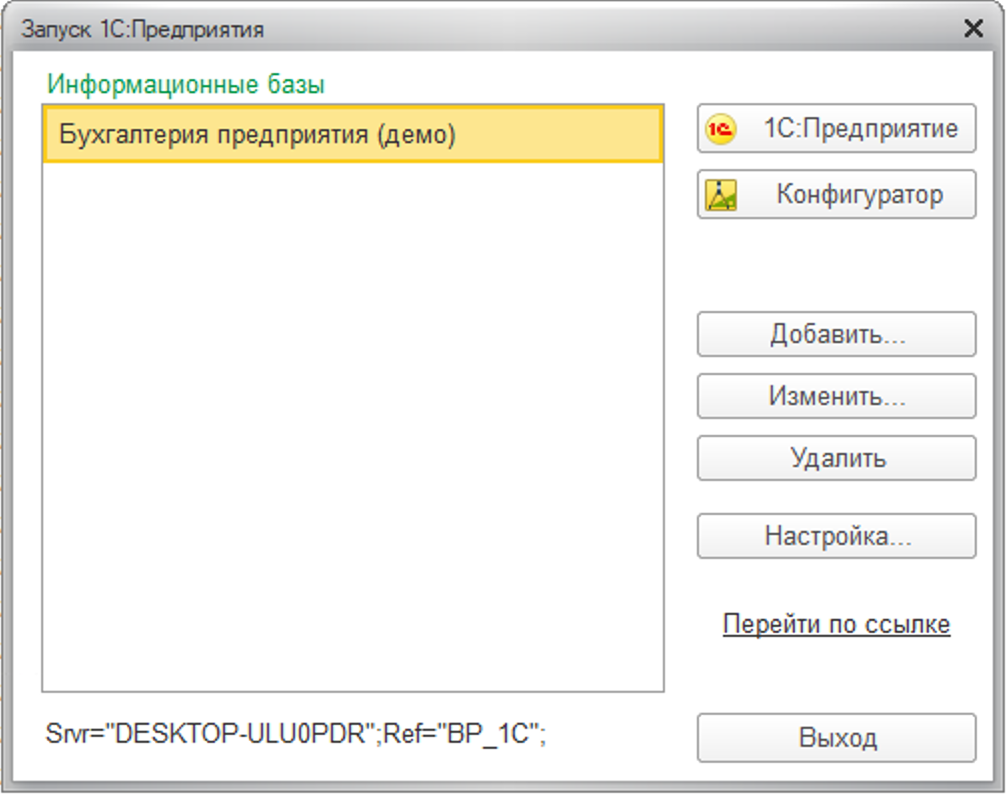Screen dimensions: 1008x794
Task: Add a new infobase with Добавить
Action: [x=836, y=334]
